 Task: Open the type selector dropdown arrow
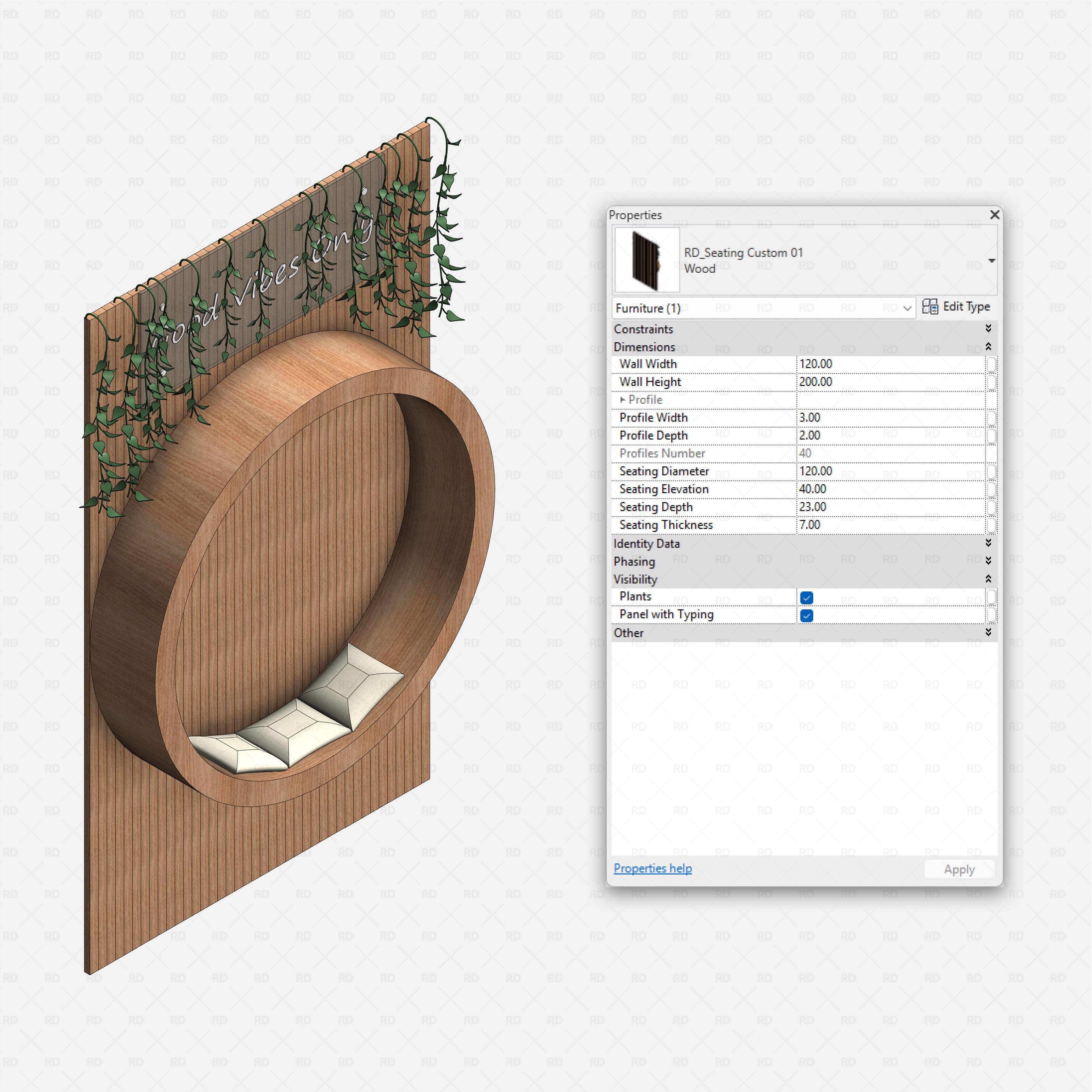pos(991,261)
